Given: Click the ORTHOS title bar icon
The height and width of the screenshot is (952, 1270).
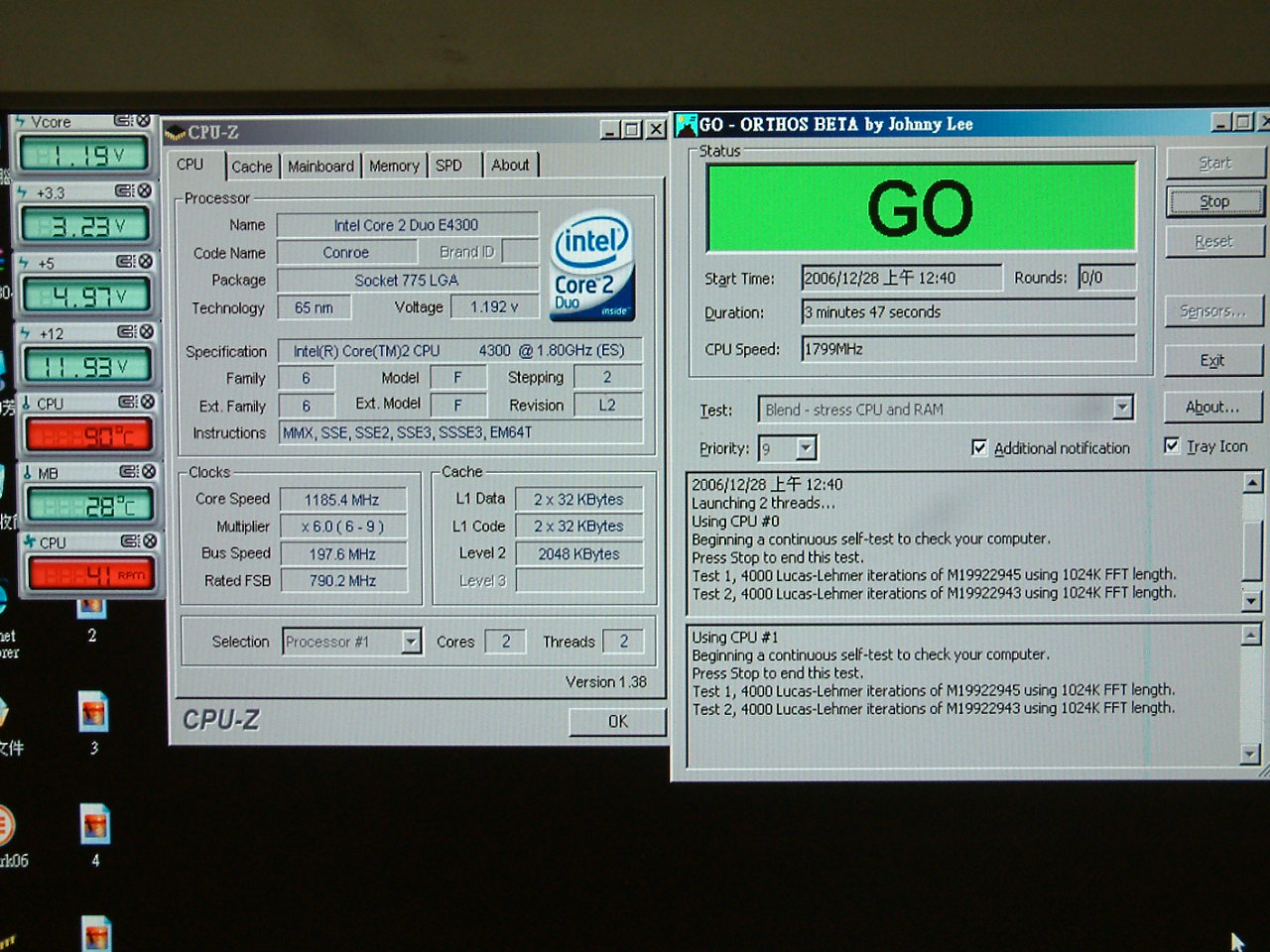Looking at the screenshot, I should click(686, 125).
